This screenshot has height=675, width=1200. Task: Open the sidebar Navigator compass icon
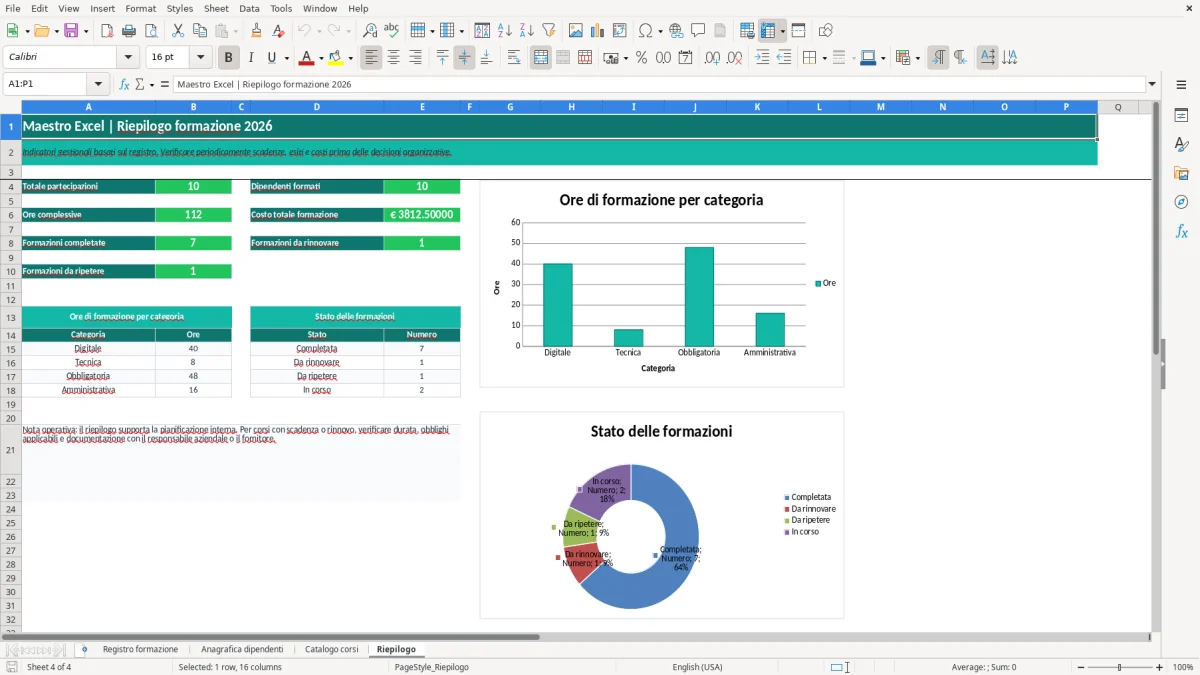(1181, 202)
